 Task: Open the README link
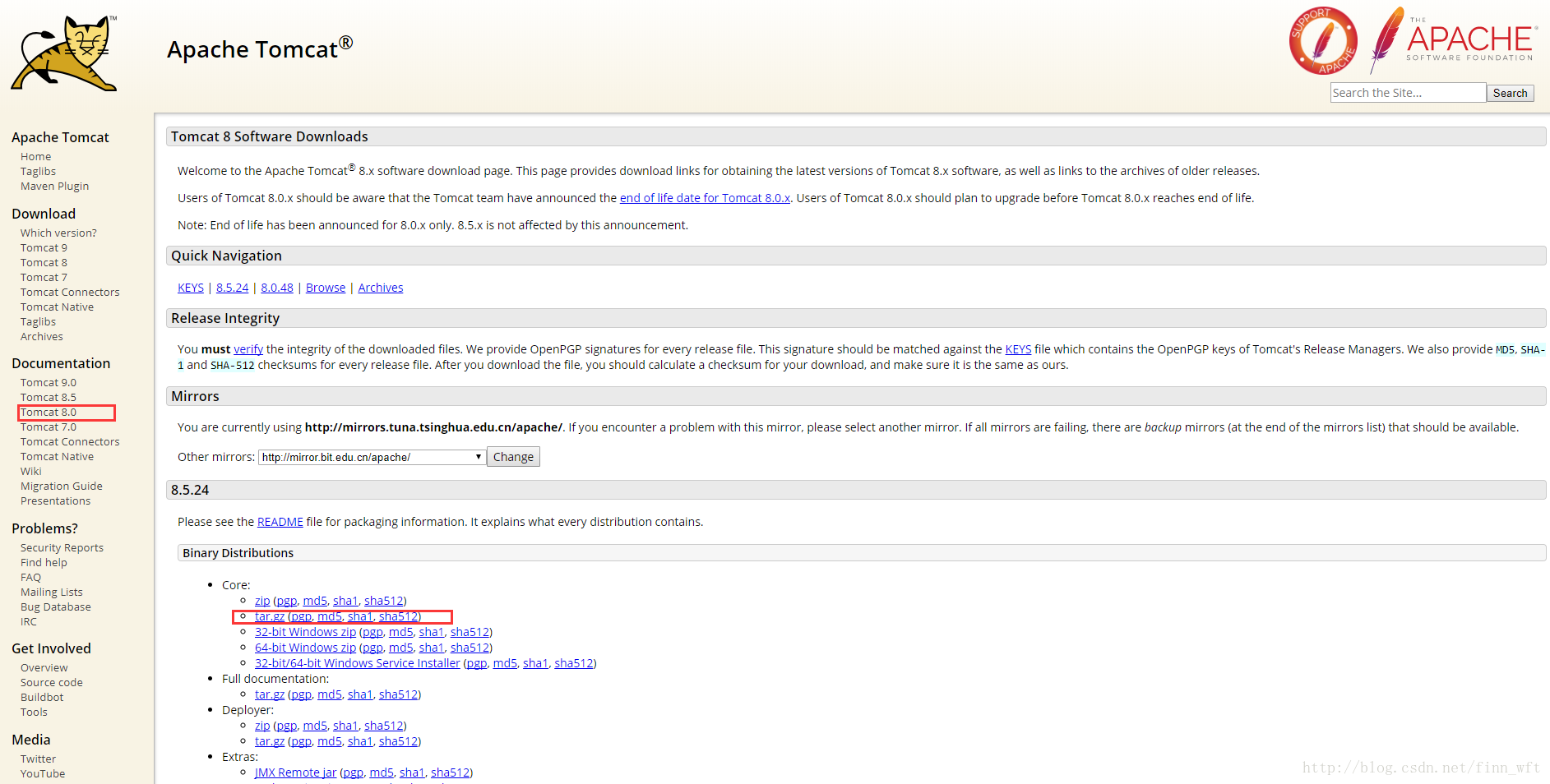click(x=280, y=522)
